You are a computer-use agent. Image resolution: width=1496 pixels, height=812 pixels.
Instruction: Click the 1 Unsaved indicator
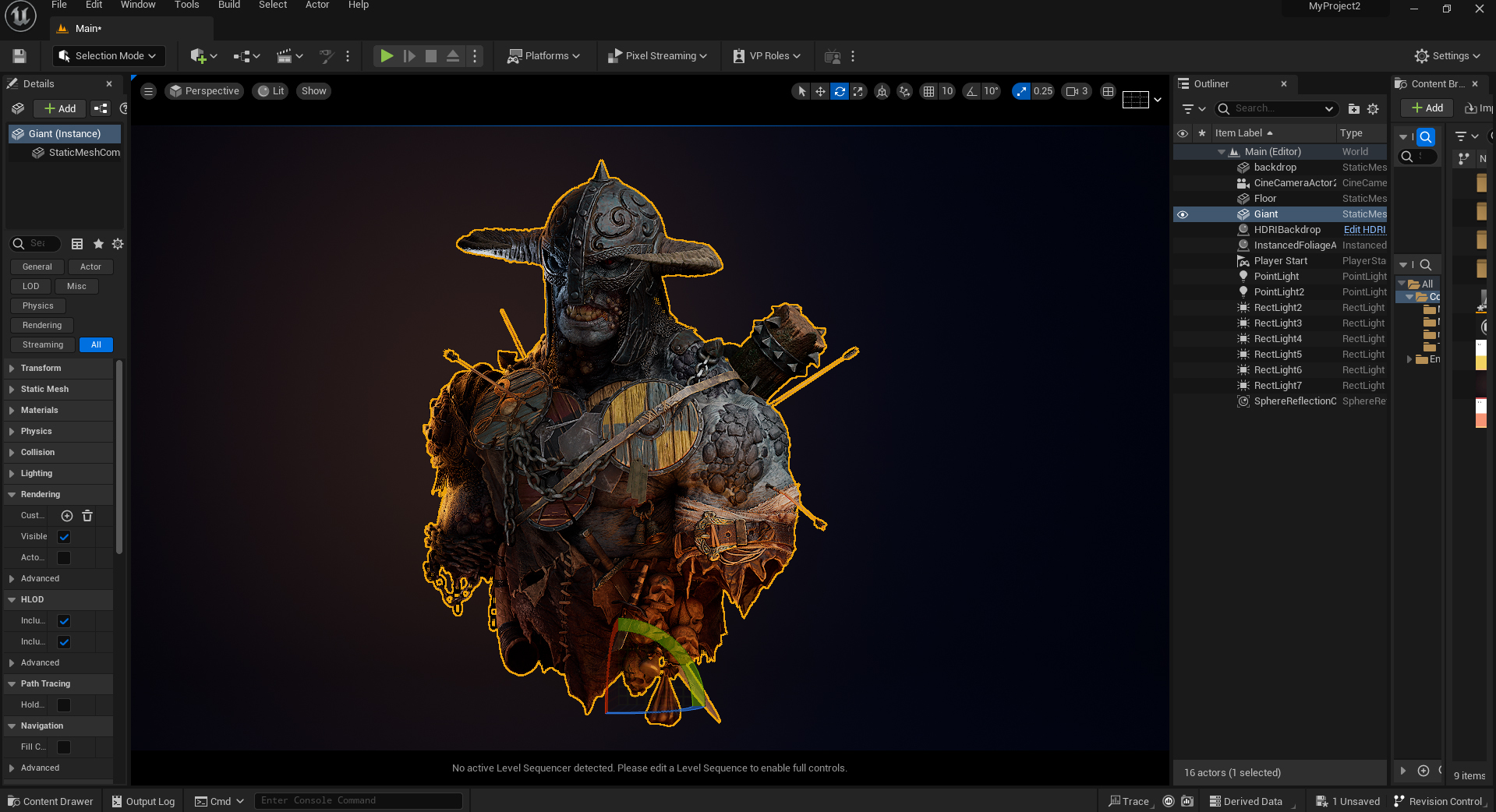coord(1348,801)
